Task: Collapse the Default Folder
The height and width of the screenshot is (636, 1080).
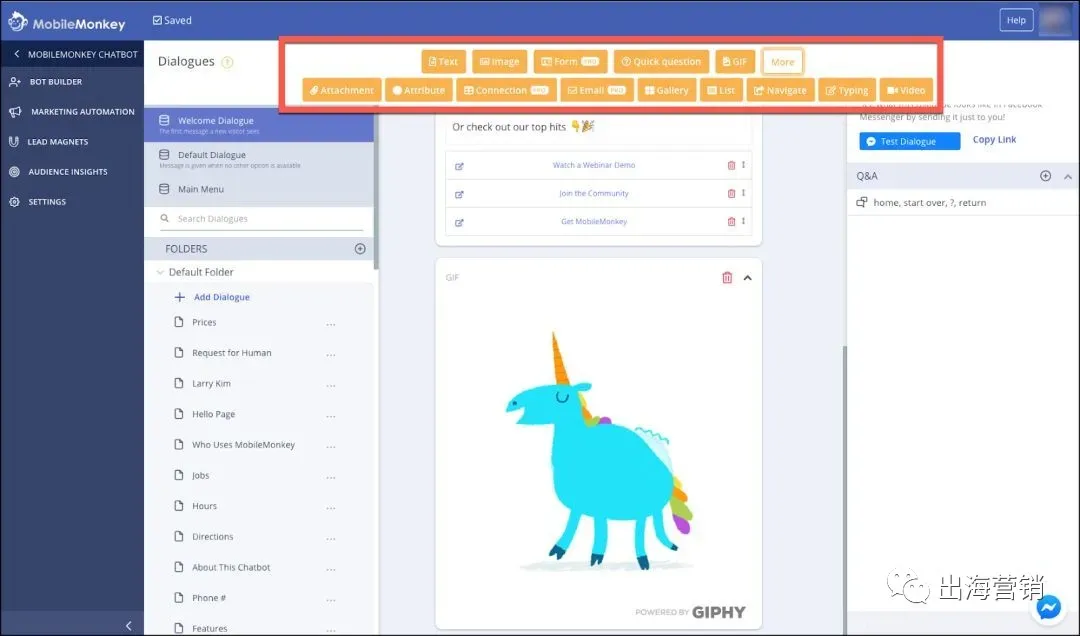Action: pyautogui.click(x=160, y=272)
